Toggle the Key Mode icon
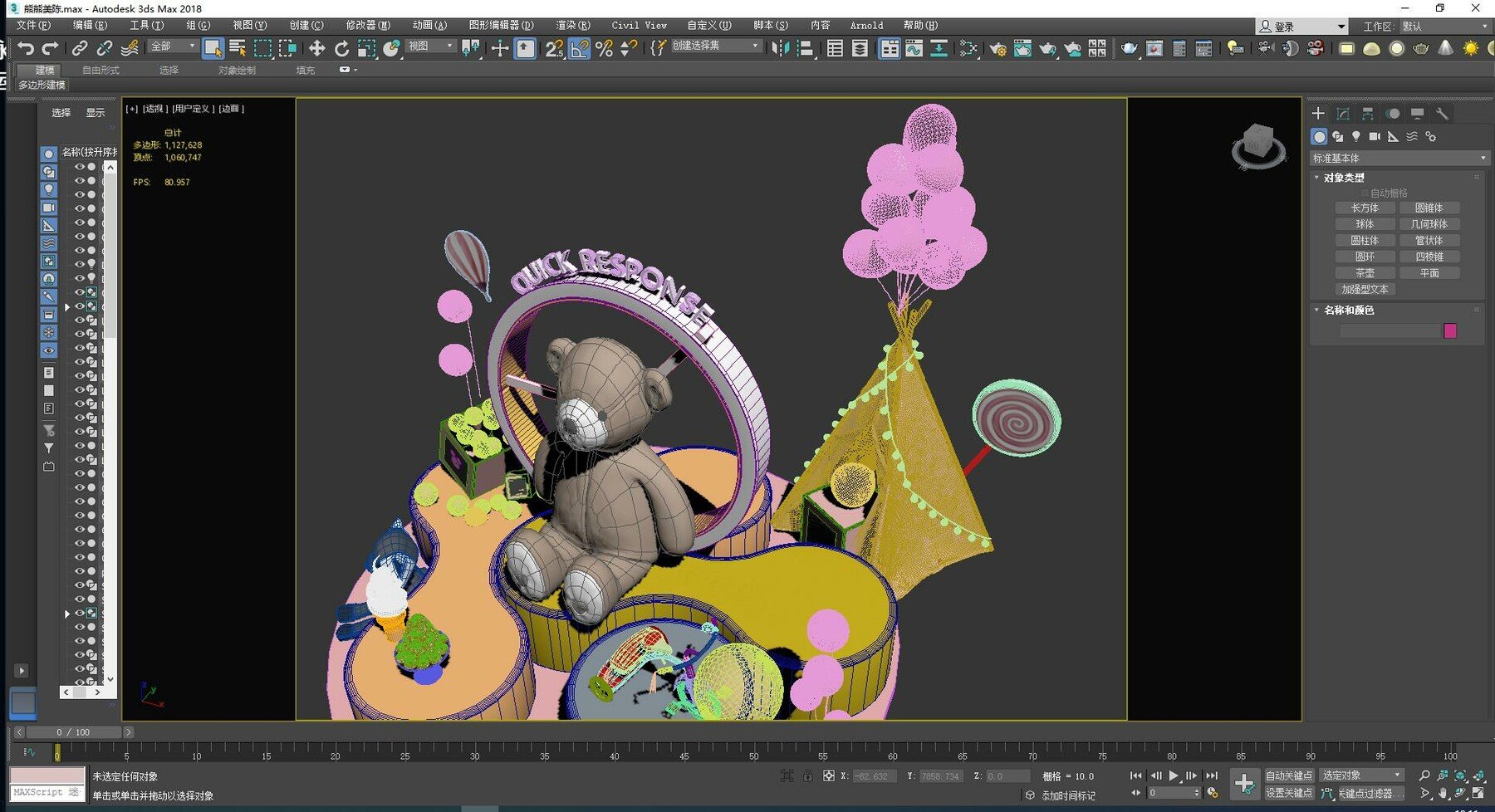 coord(1135,793)
